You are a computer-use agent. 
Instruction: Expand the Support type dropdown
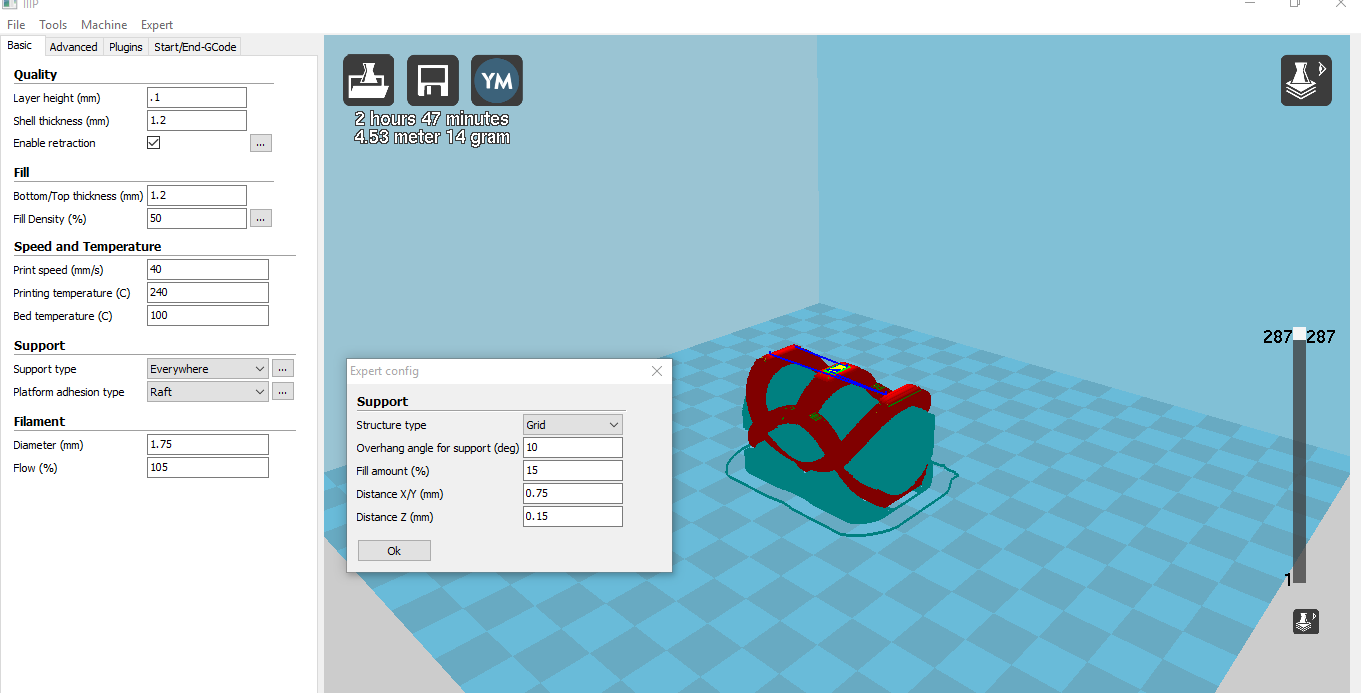pos(208,368)
